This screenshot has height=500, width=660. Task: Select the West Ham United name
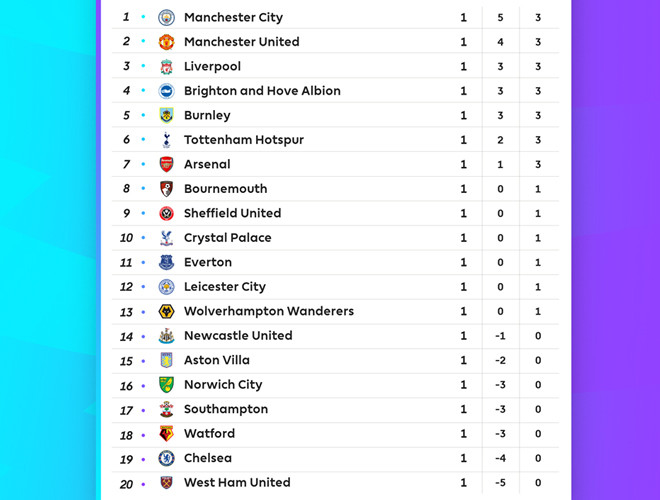coord(236,483)
